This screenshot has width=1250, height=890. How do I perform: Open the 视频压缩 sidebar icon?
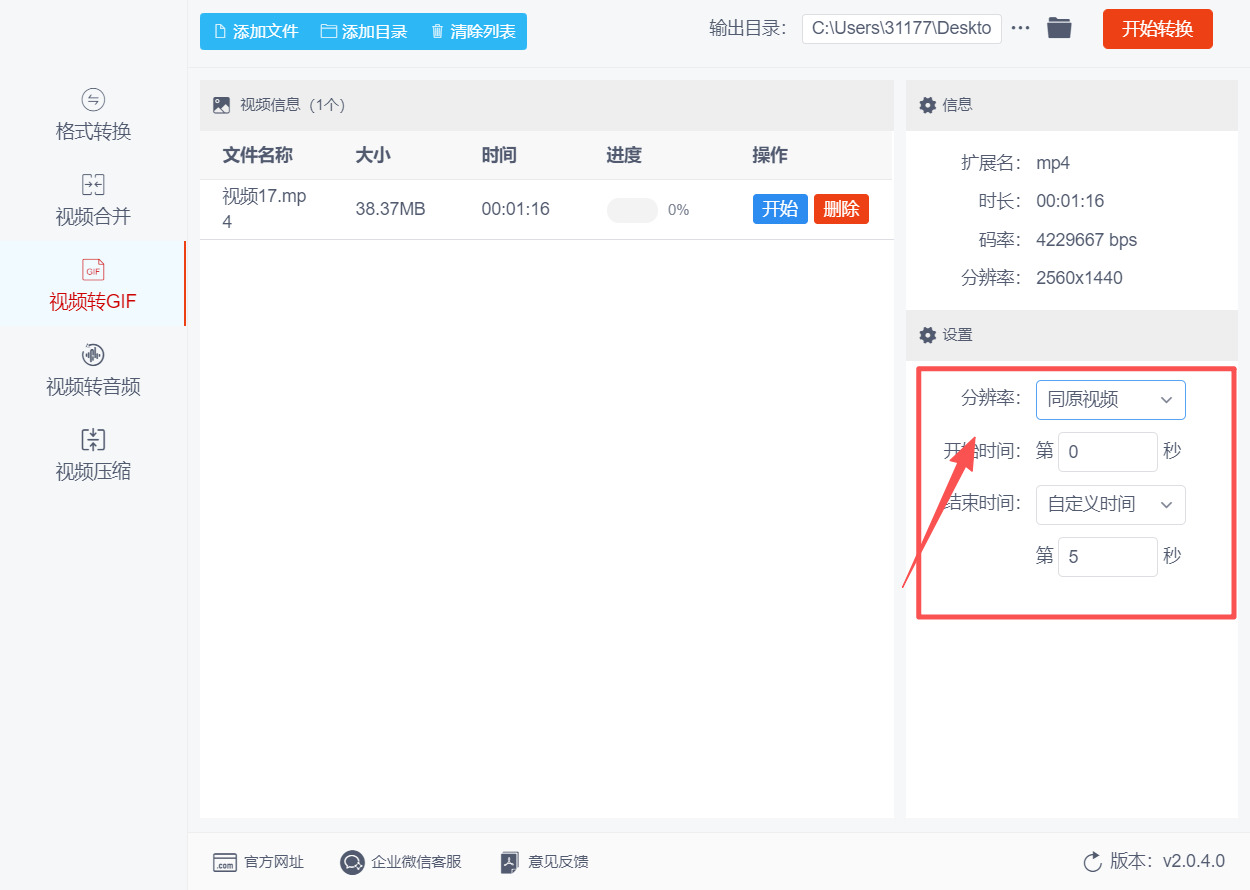pyautogui.click(x=93, y=440)
